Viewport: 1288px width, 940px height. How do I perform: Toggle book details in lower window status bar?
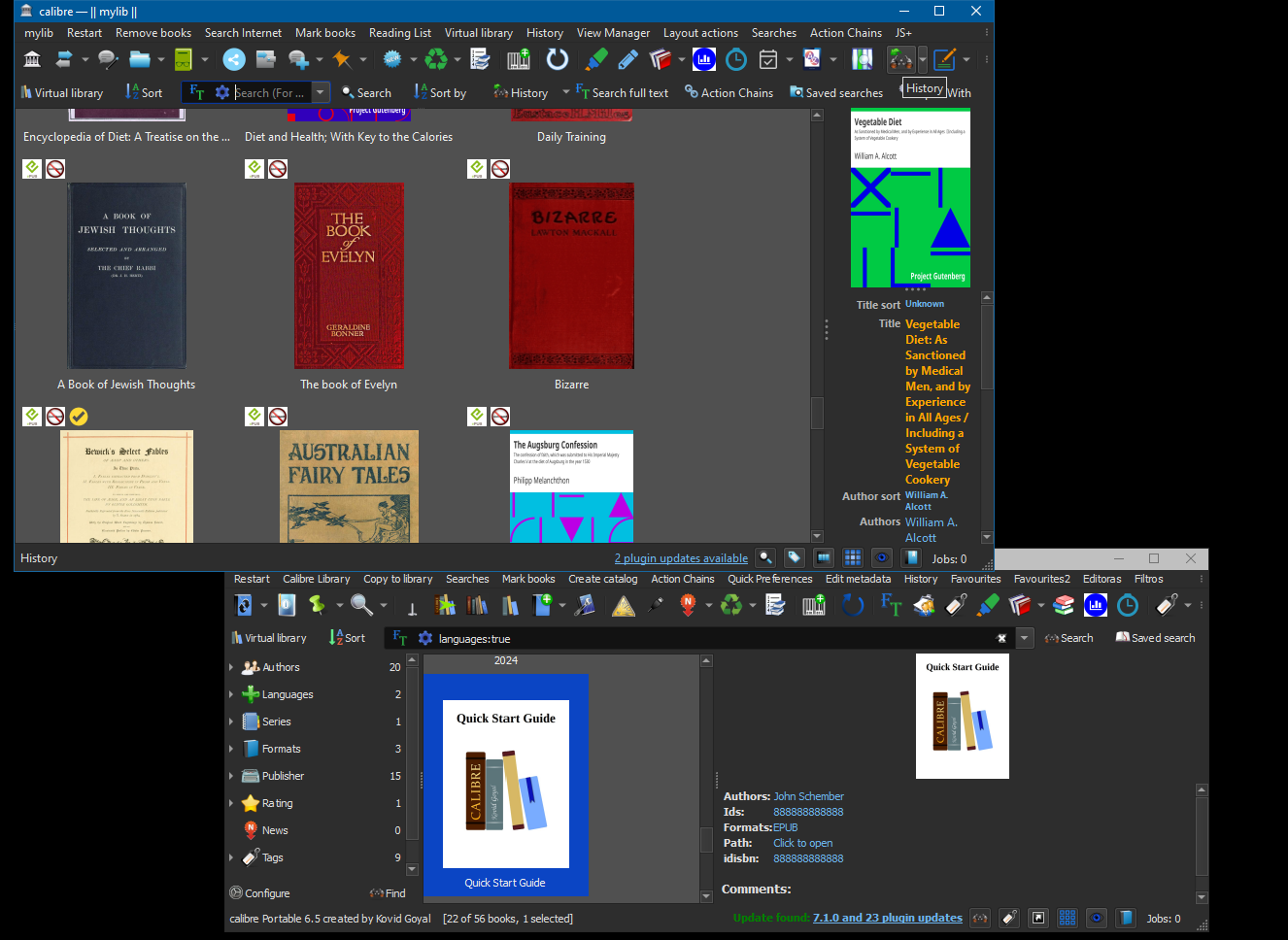tap(1126, 918)
